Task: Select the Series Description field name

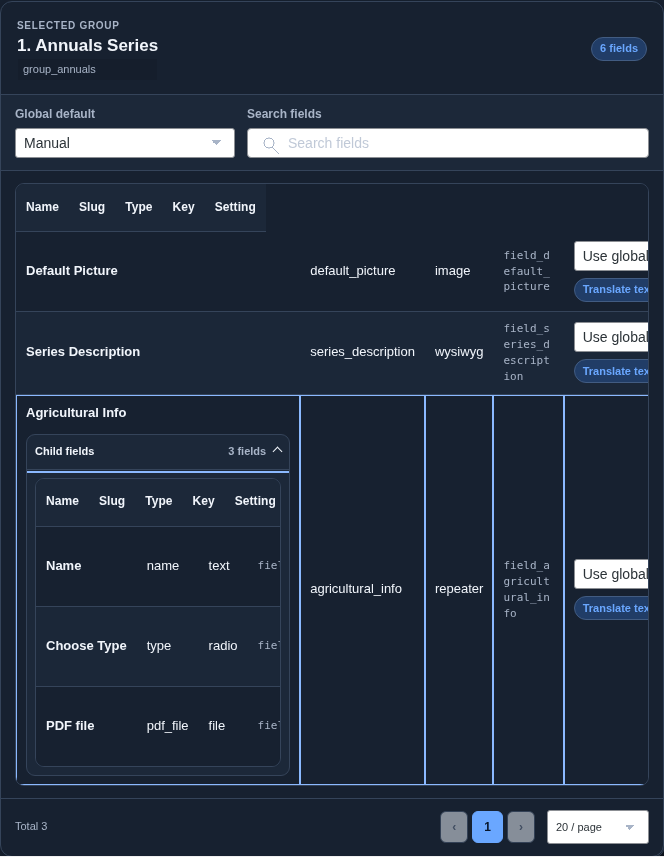Action: (83, 352)
